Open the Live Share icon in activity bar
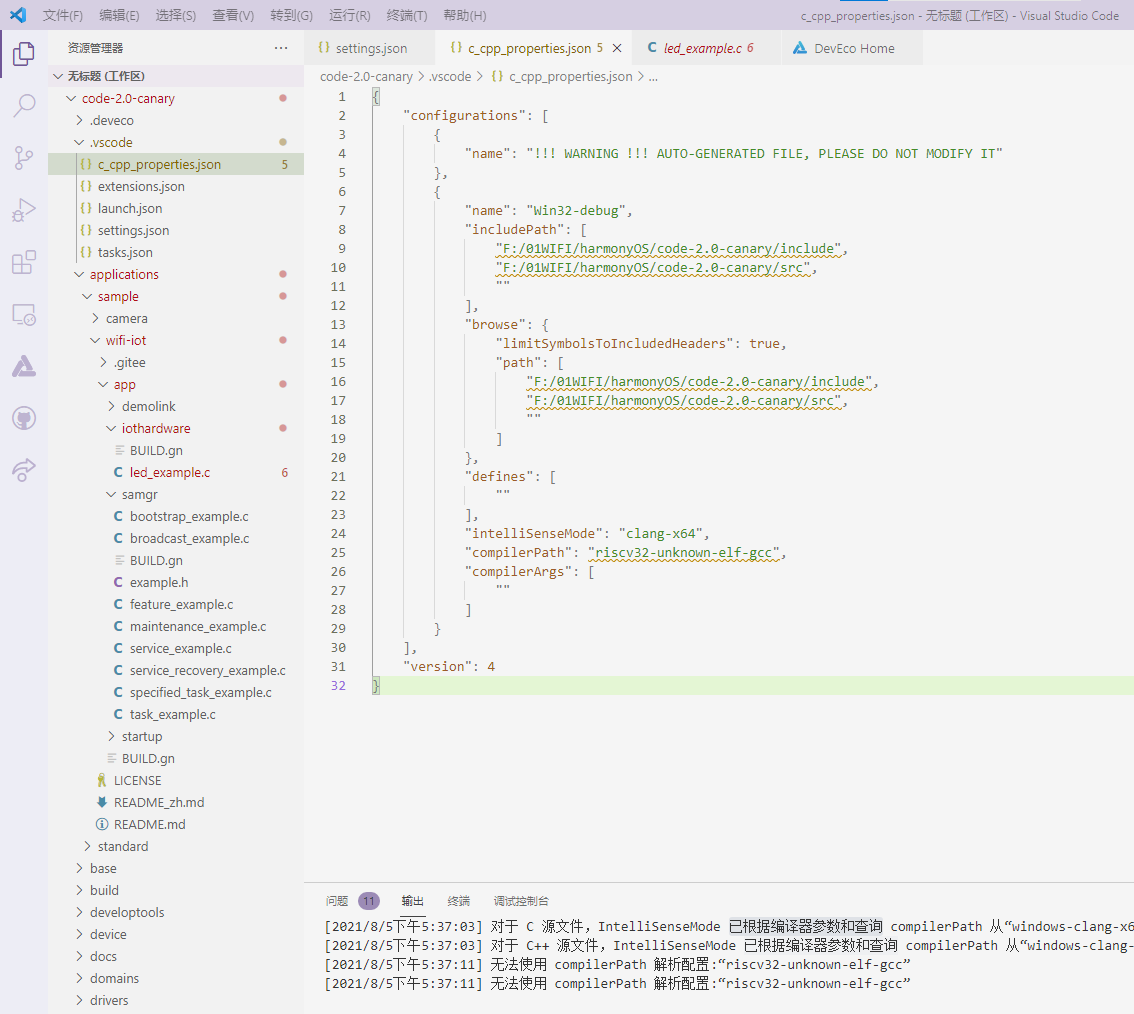Screen dimensions: 1134x1014 tap(24, 470)
